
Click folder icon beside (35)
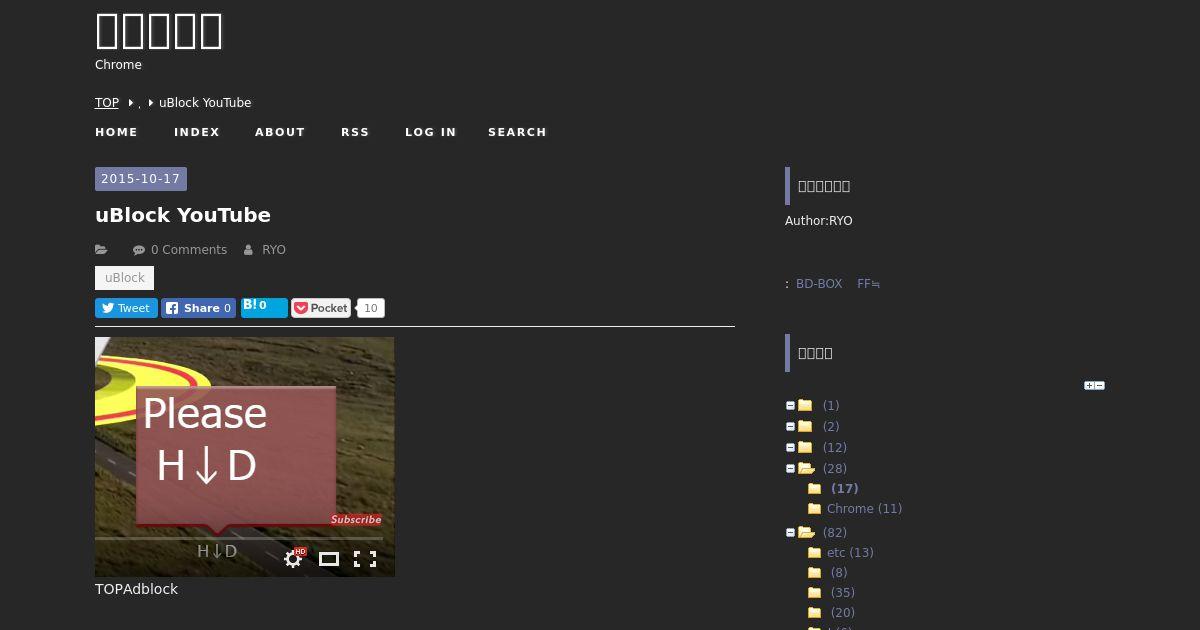coord(814,593)
